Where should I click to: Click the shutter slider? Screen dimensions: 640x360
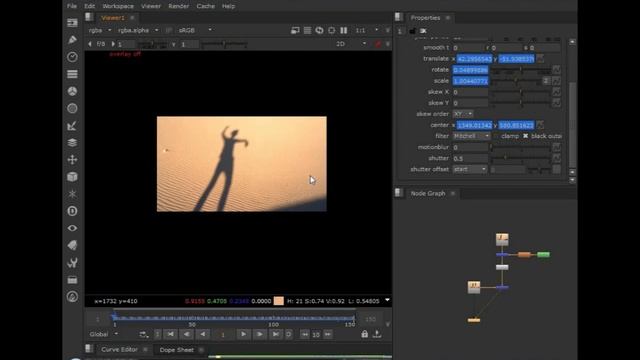[520, 158]
